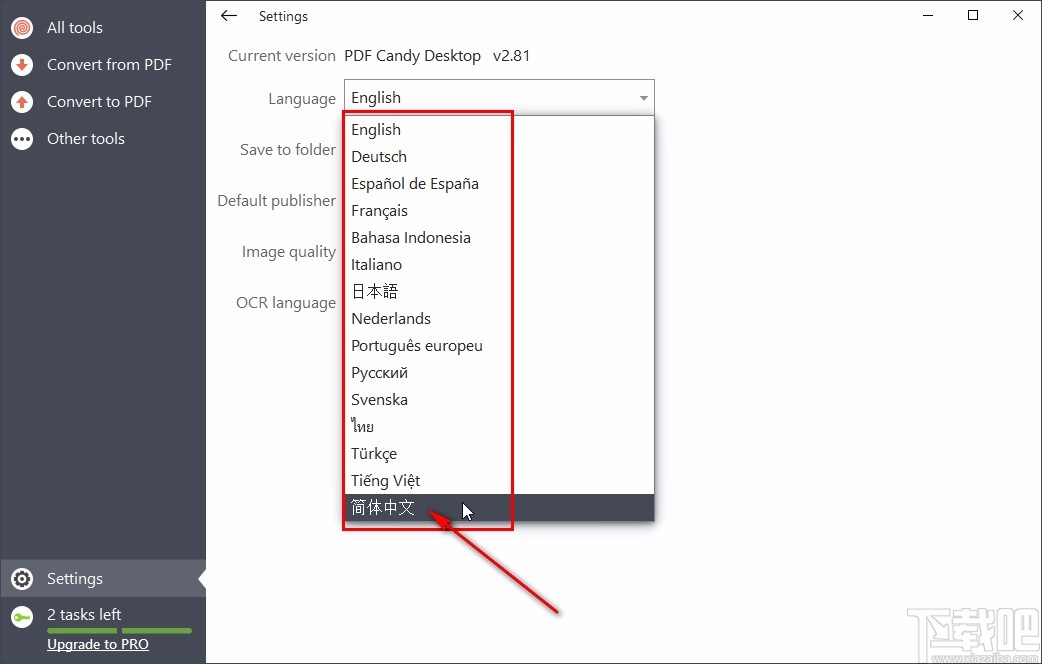The image size is (1042, 664).
Task: Collapse the Language dropdown arrow
Action: click(643, 98)
